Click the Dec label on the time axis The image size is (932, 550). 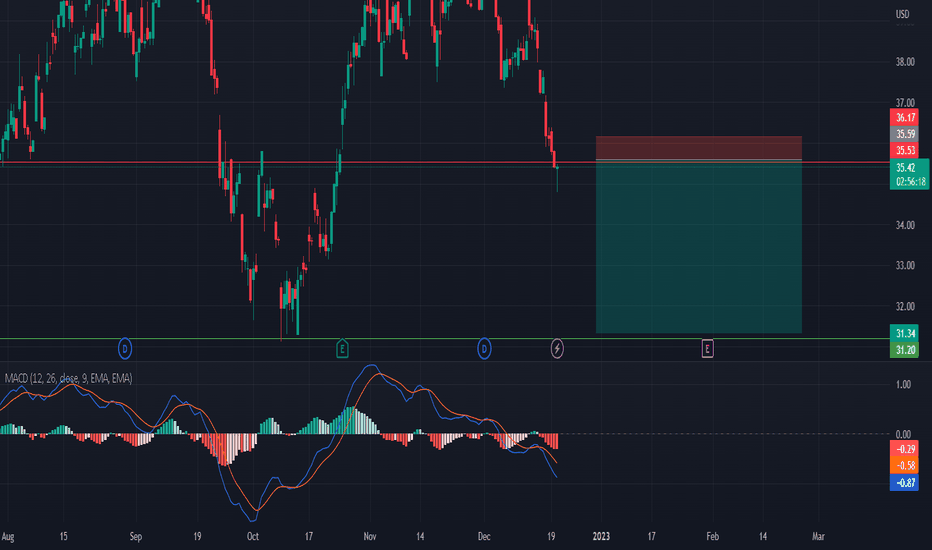(x=484, y=536)
